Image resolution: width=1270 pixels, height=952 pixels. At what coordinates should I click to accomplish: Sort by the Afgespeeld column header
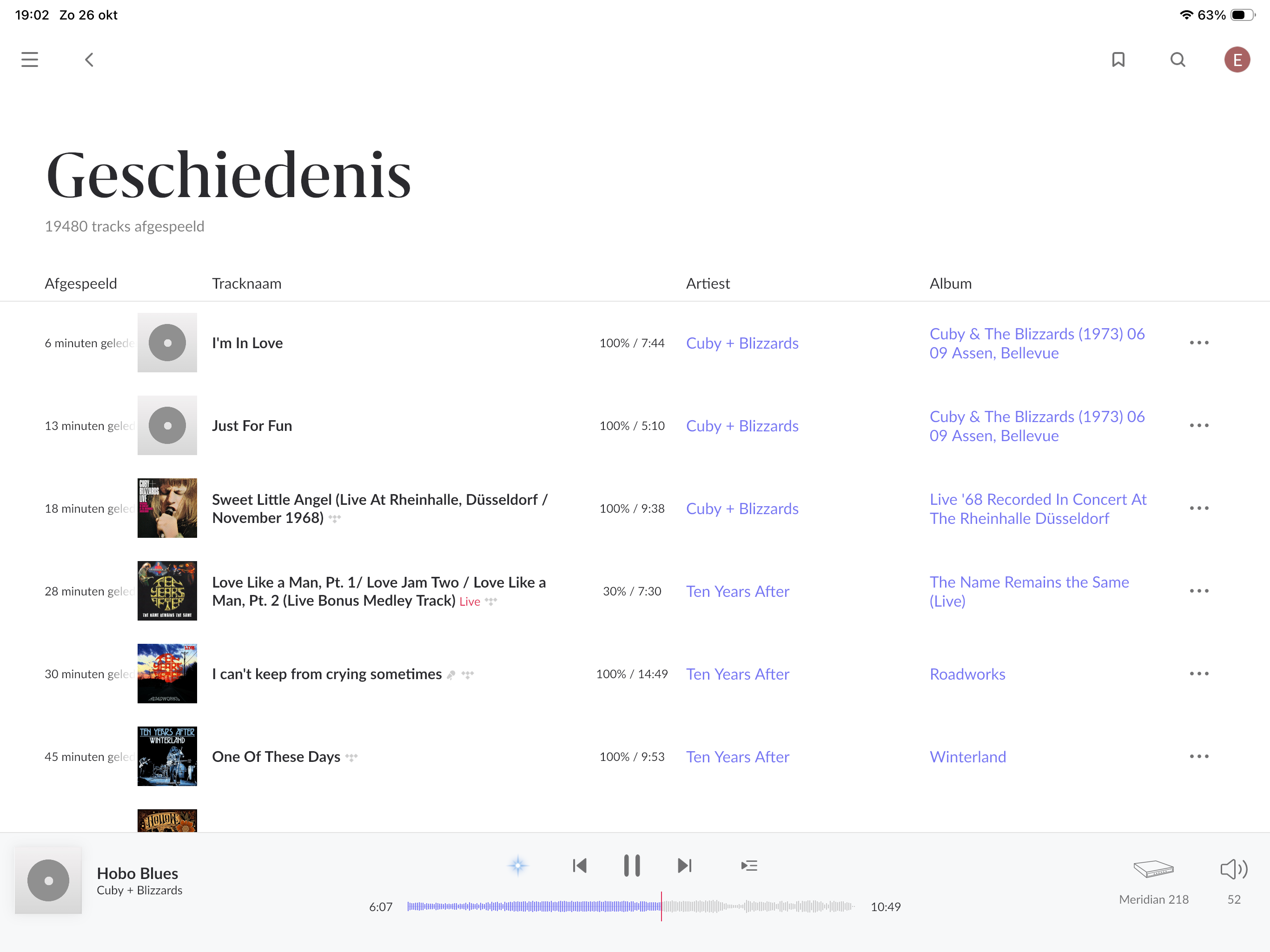tap(81, 284)
